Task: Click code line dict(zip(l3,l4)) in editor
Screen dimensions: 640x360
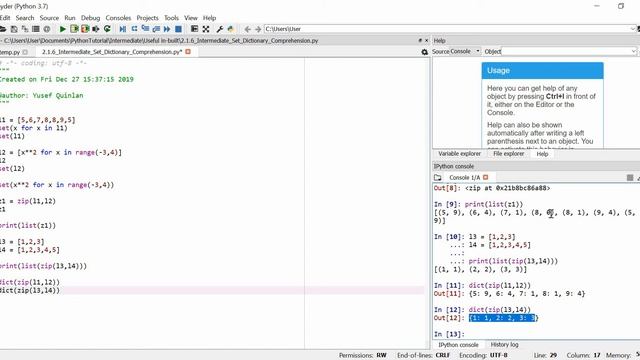Action: [30, 290]
